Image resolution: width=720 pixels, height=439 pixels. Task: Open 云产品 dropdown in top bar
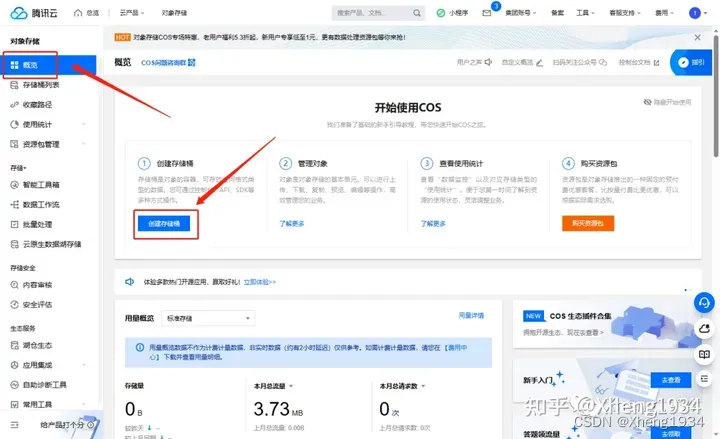click(131, 13)
